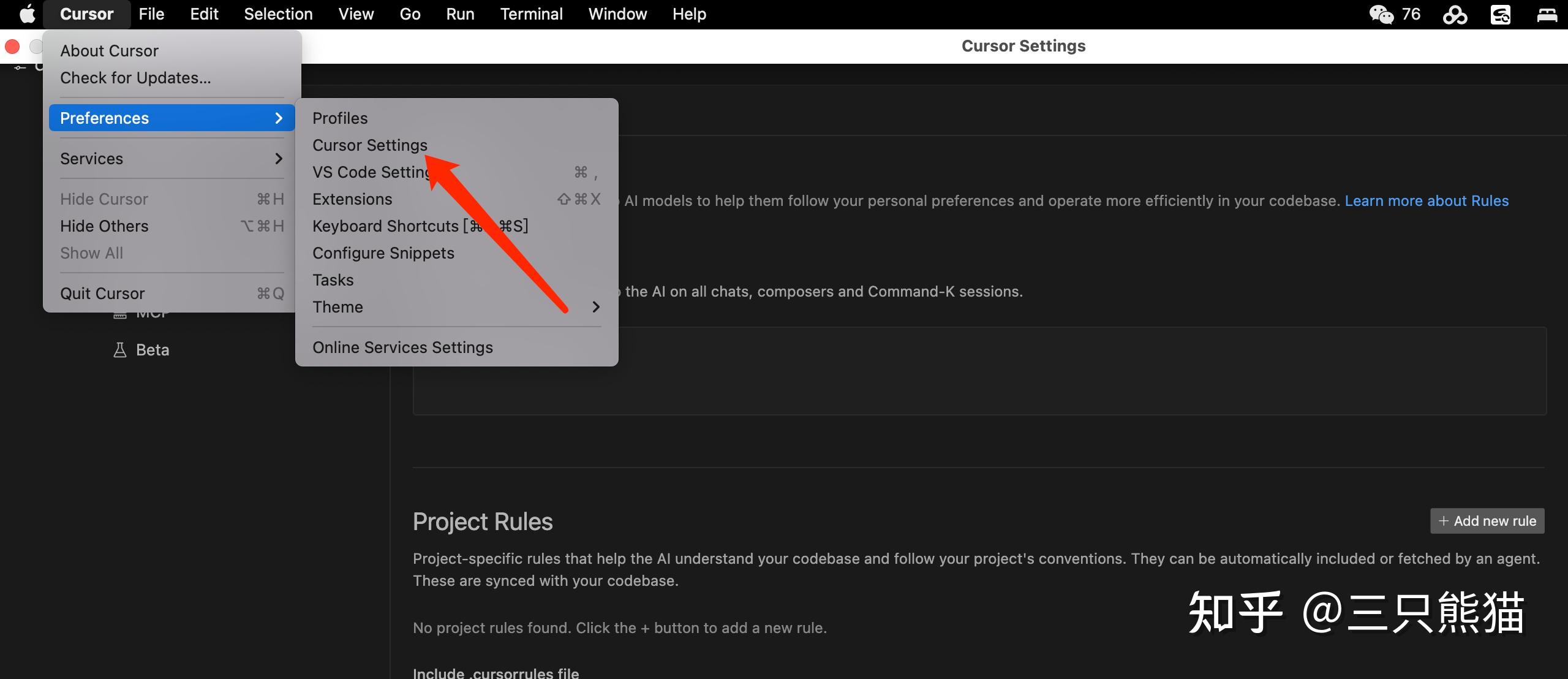This screenshot has height=679, width=1568.
Task: Open the Go menu
Action: click(410, 14)
